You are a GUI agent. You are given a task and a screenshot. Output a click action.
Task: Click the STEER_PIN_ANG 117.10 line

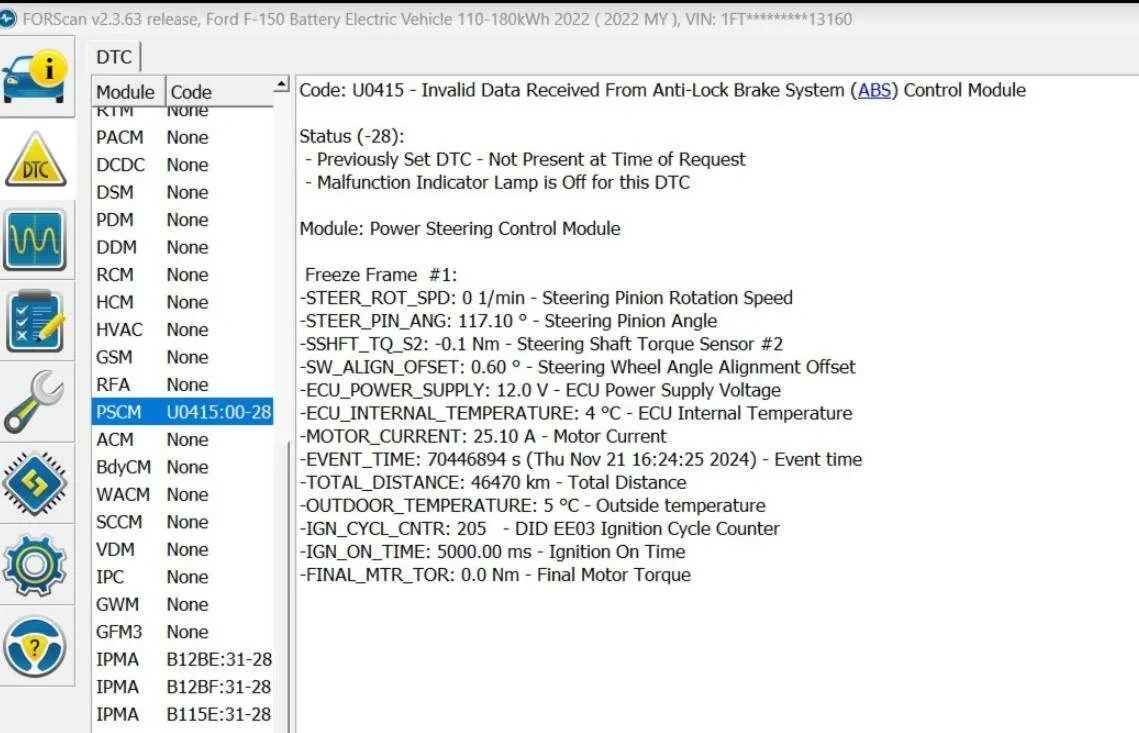tap(508, 321)
